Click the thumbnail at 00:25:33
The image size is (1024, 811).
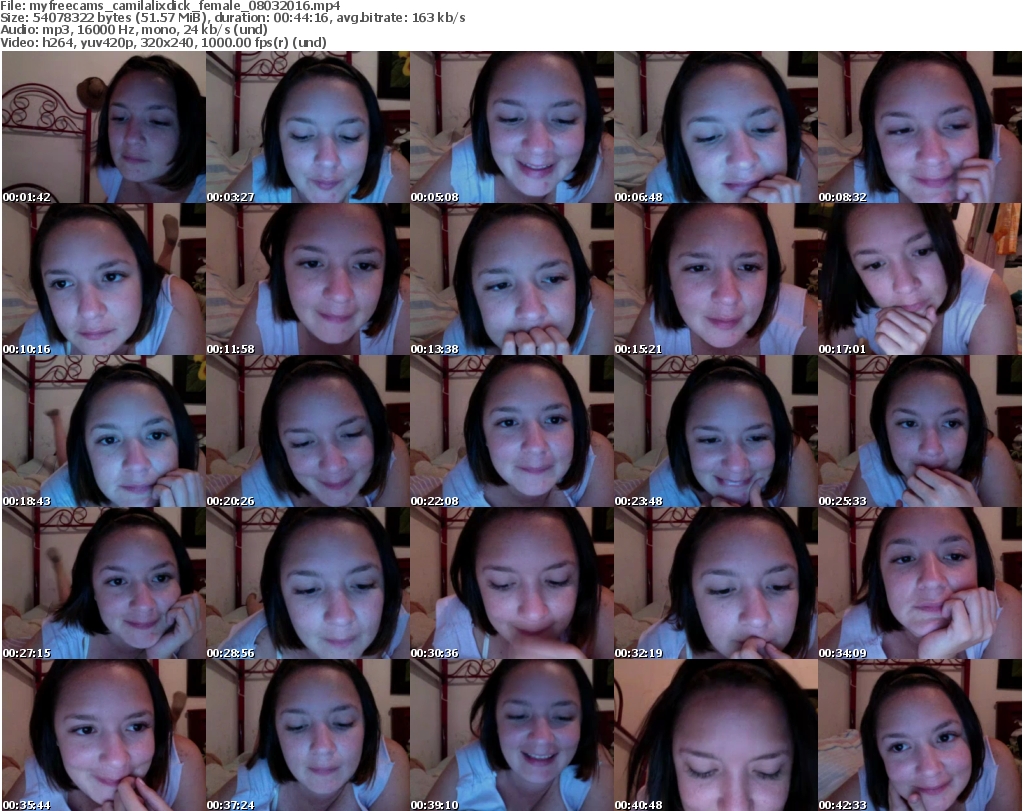[920, 432]
